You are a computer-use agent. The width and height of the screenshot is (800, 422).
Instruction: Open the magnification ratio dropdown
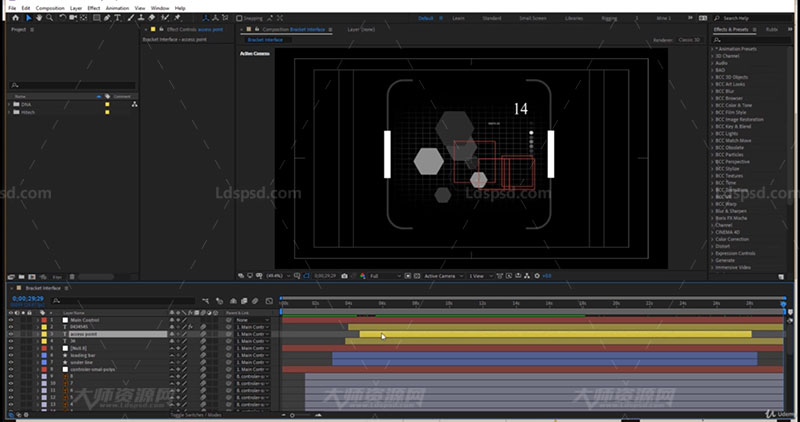278,276
